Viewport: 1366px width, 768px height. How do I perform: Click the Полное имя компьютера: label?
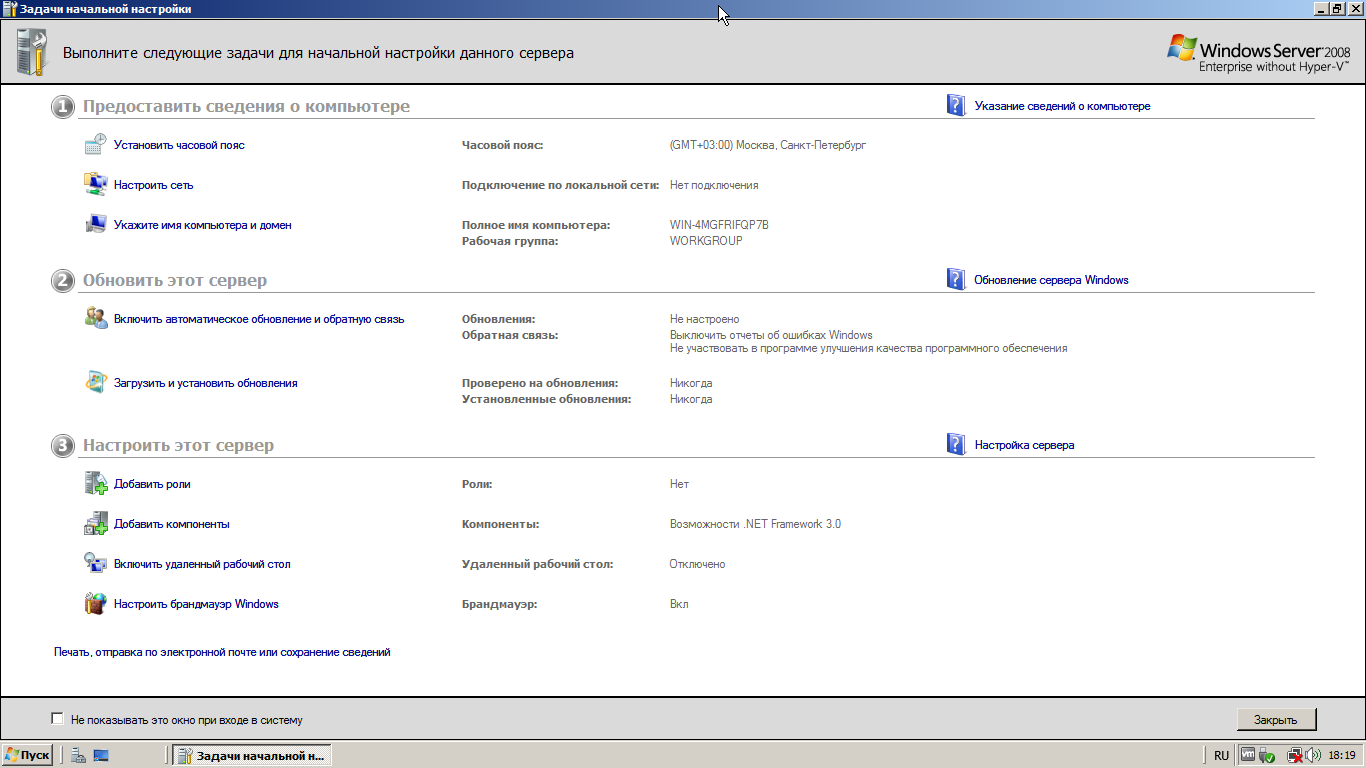pos(536,225)
